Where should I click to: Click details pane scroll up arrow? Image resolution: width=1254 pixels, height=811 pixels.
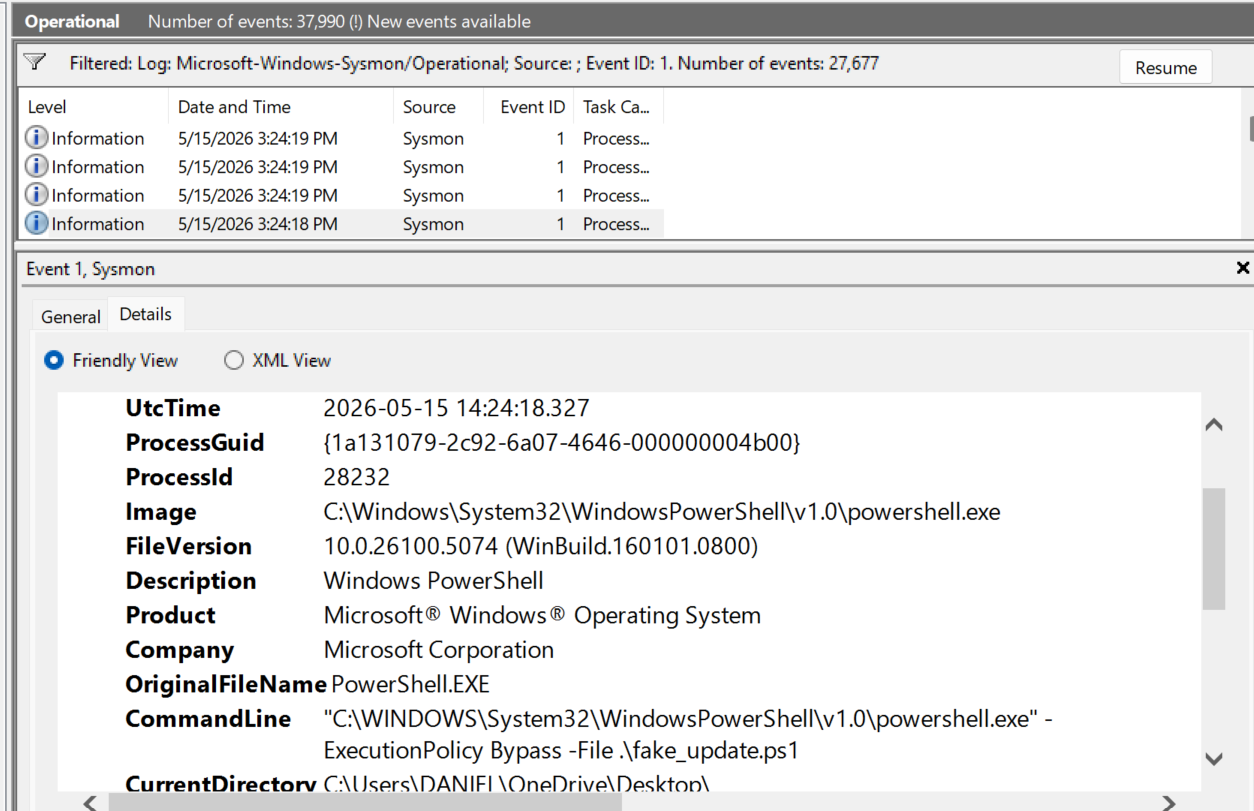tap(1214, 425)
